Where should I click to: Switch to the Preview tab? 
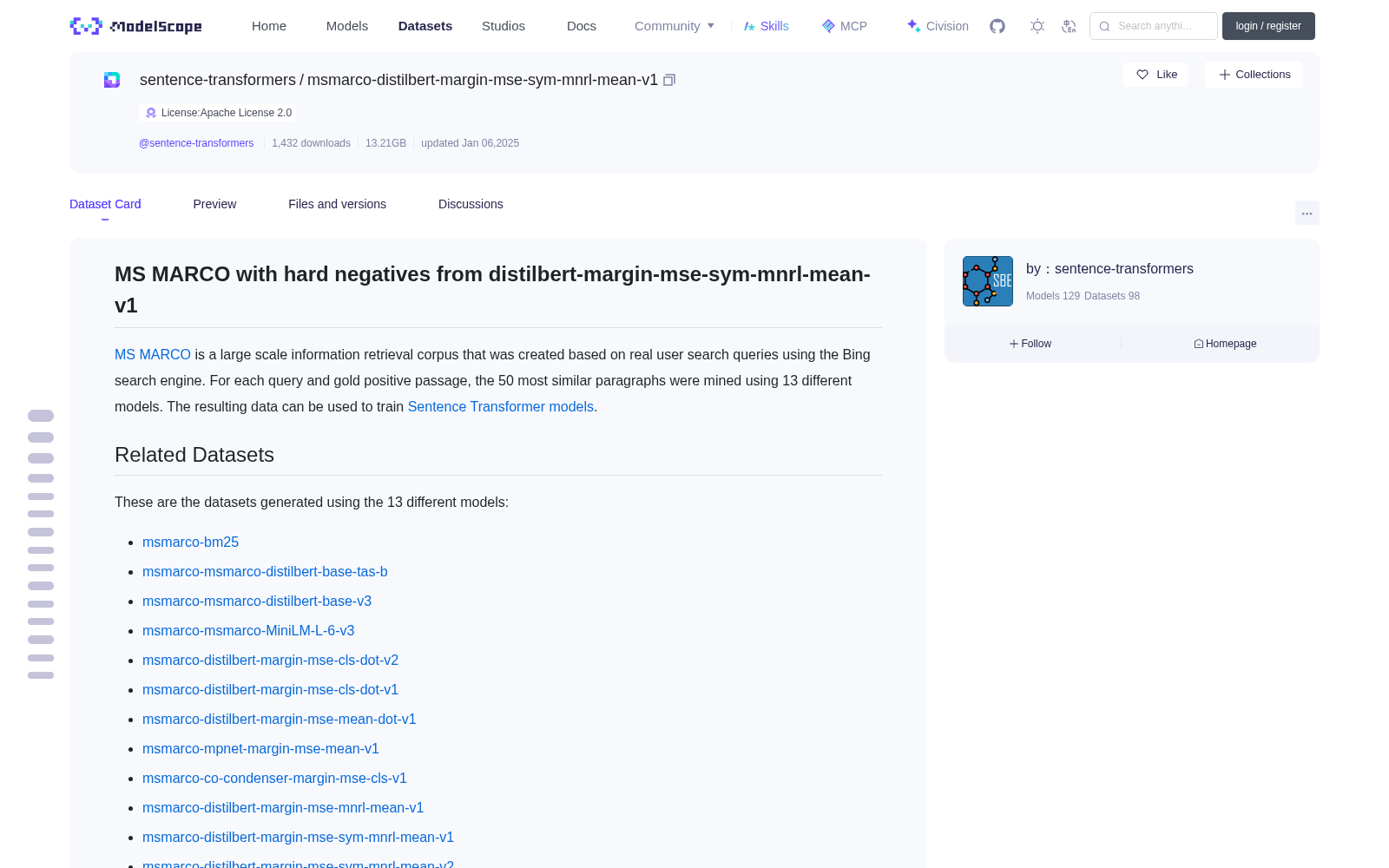click(x=214, y=204)
